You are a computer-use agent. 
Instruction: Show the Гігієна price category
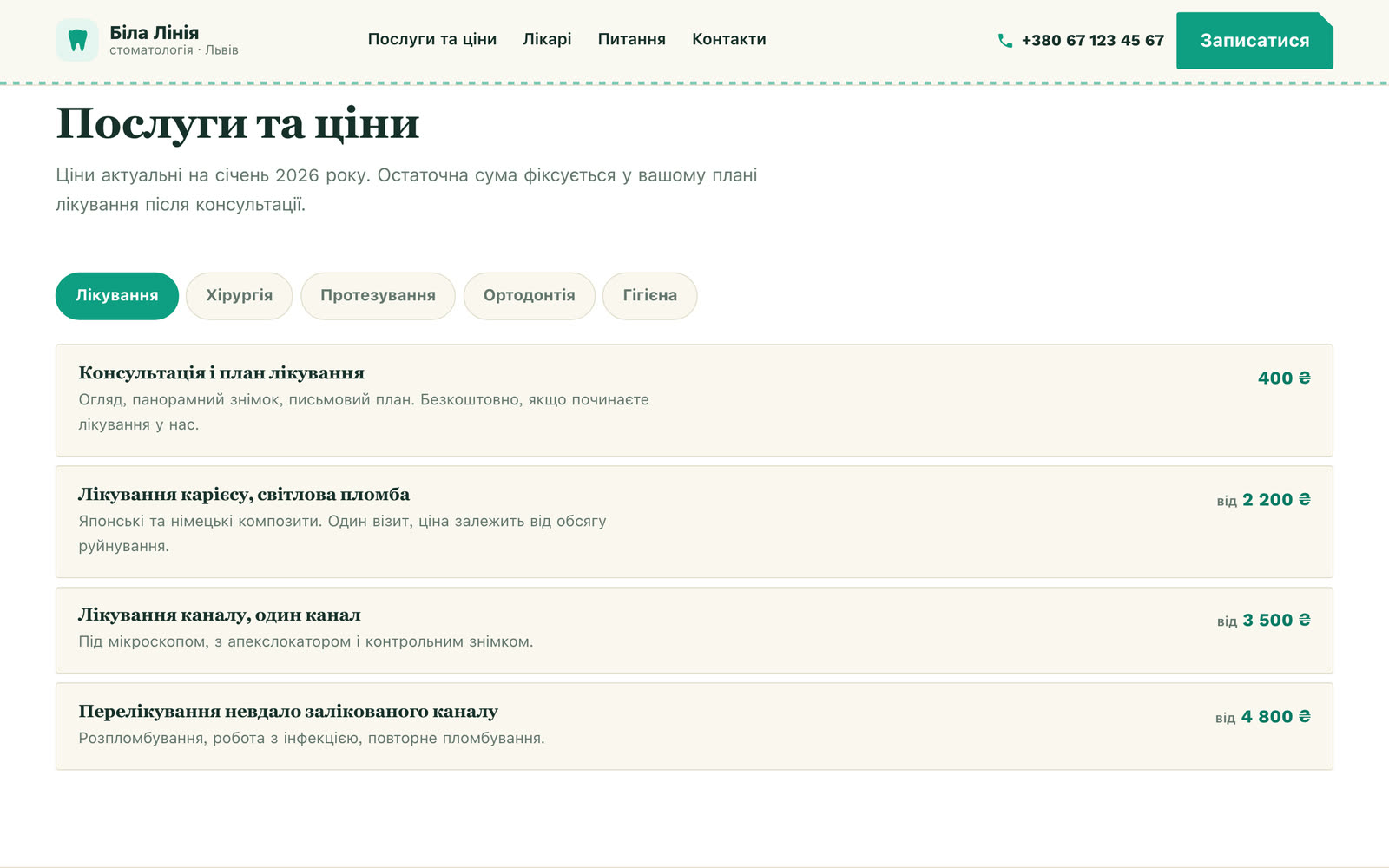pos(650,296)
